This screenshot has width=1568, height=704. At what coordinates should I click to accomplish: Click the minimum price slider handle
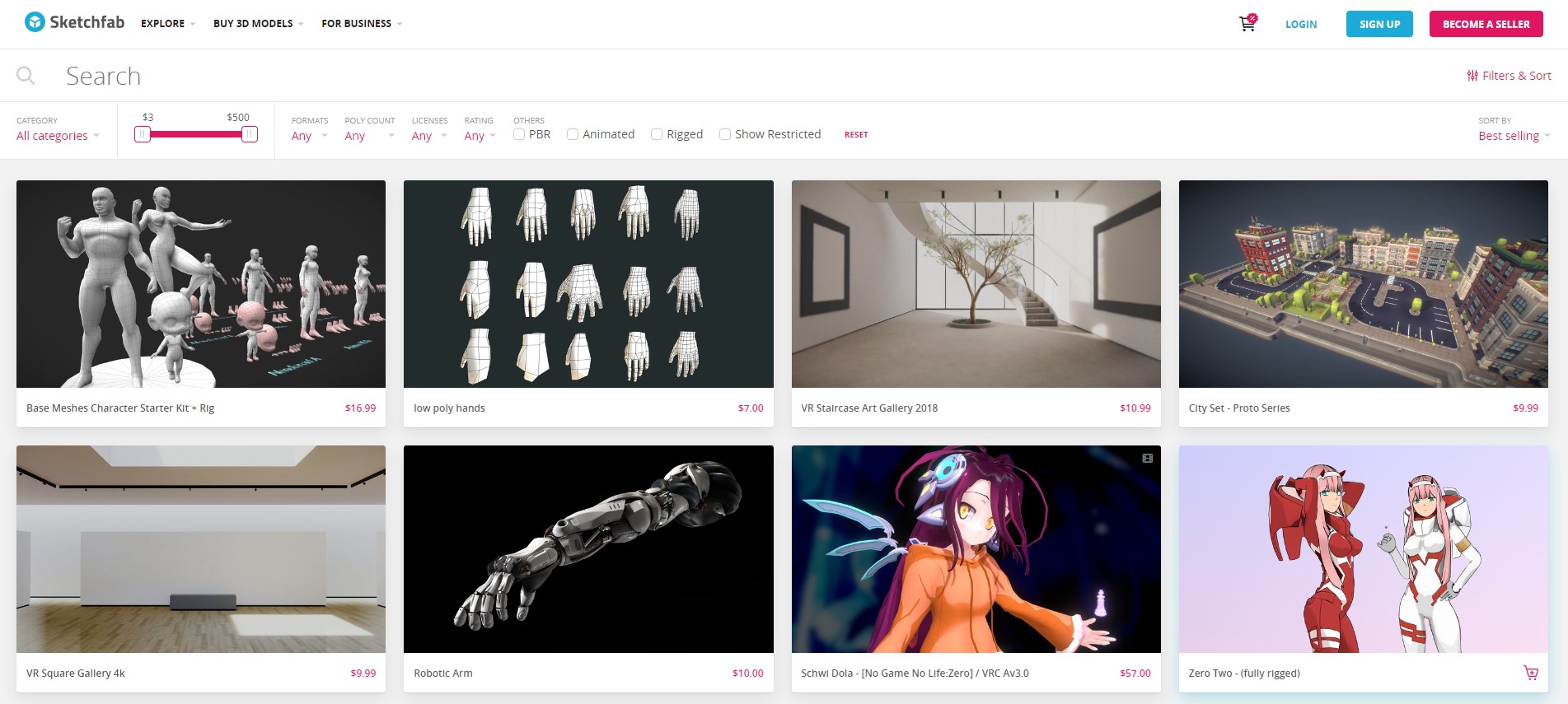click(143, 134)
